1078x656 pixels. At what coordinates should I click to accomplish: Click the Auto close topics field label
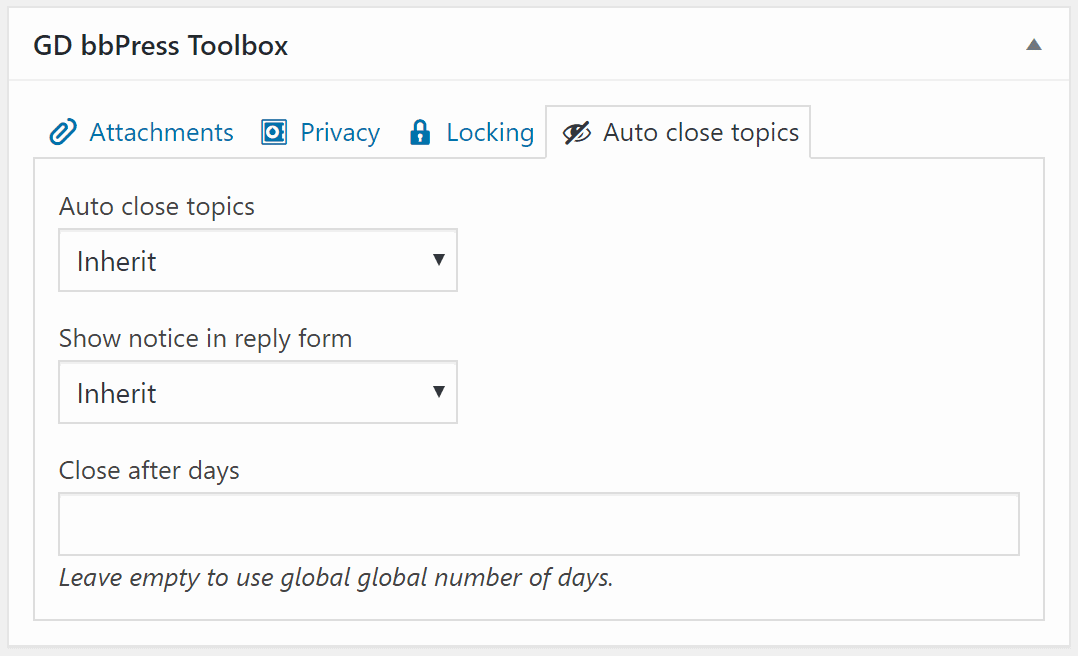pos(157,207)
